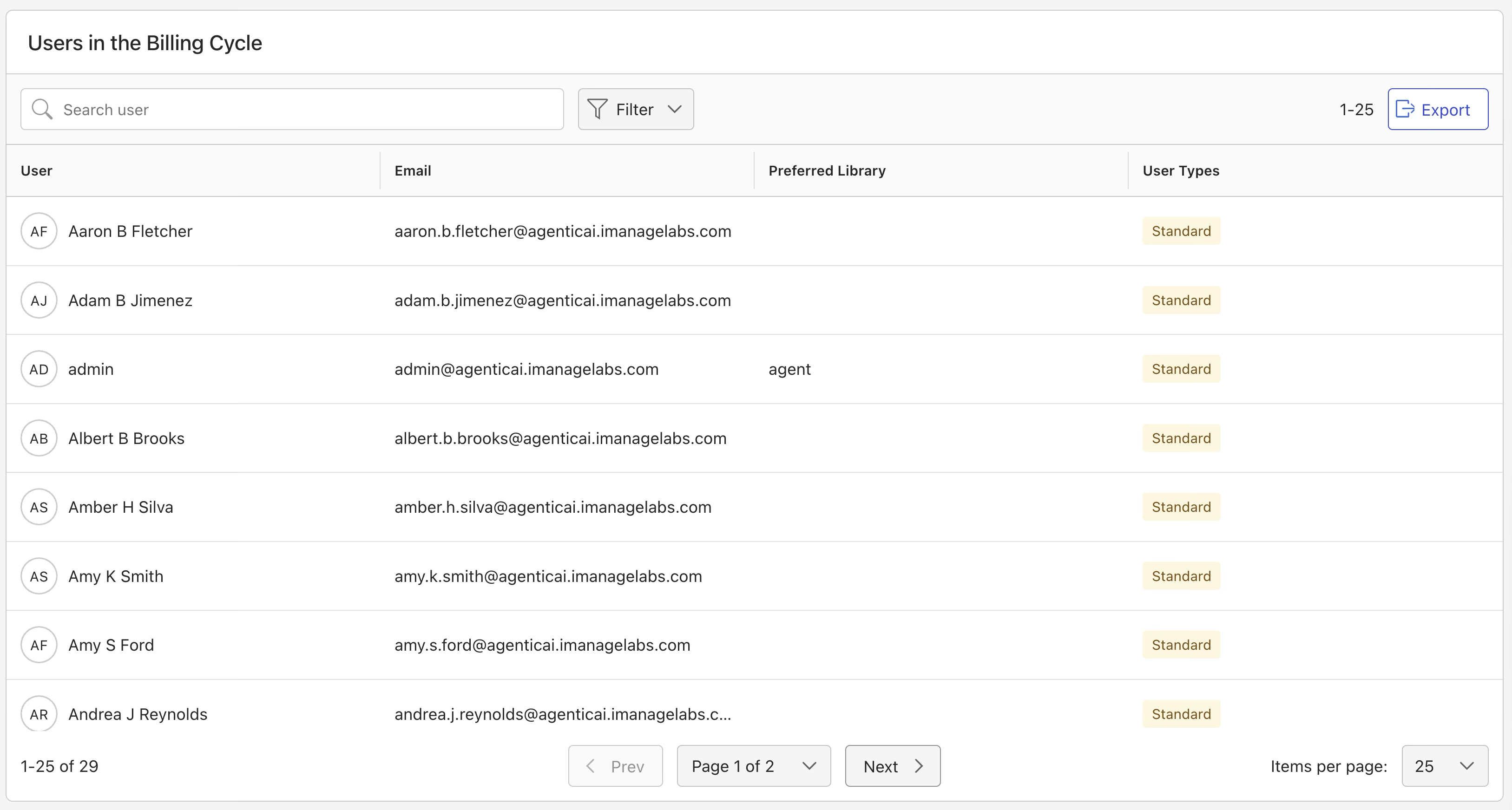
Task: Click the funnel filter icon
Action: pyautogui.click(x=597, y=109)
